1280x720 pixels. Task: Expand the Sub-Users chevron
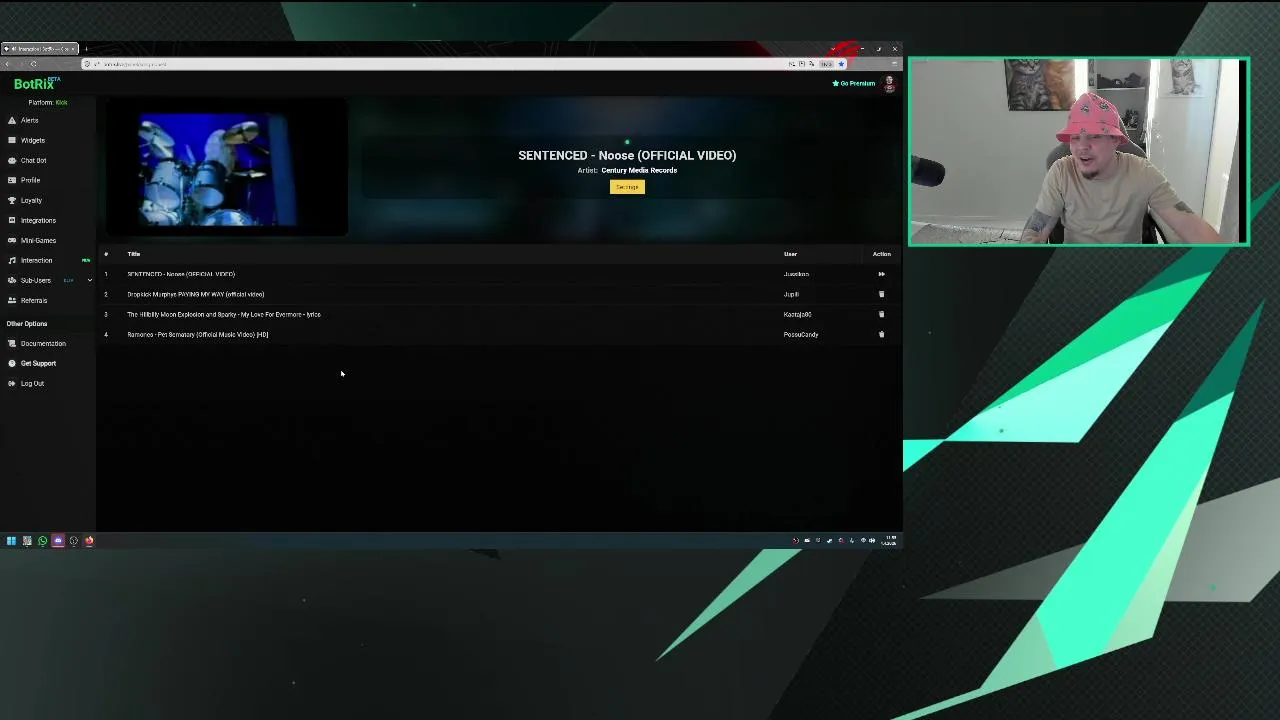(89, 280)
